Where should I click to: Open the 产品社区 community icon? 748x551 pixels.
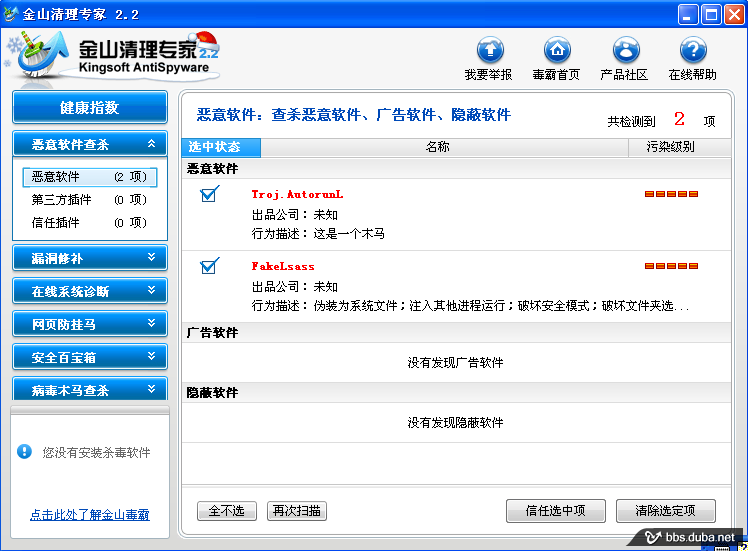pyautogui.click(x=626, y=50)
